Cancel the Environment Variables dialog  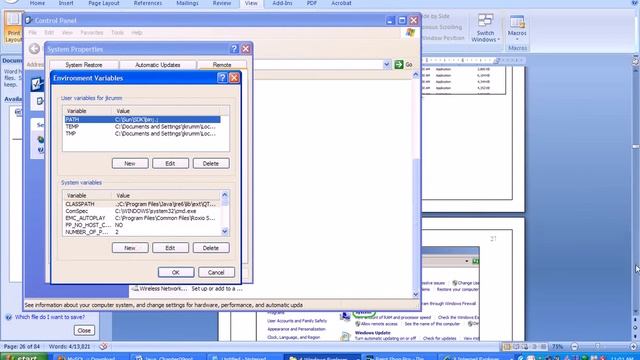(x=216, y=272)
